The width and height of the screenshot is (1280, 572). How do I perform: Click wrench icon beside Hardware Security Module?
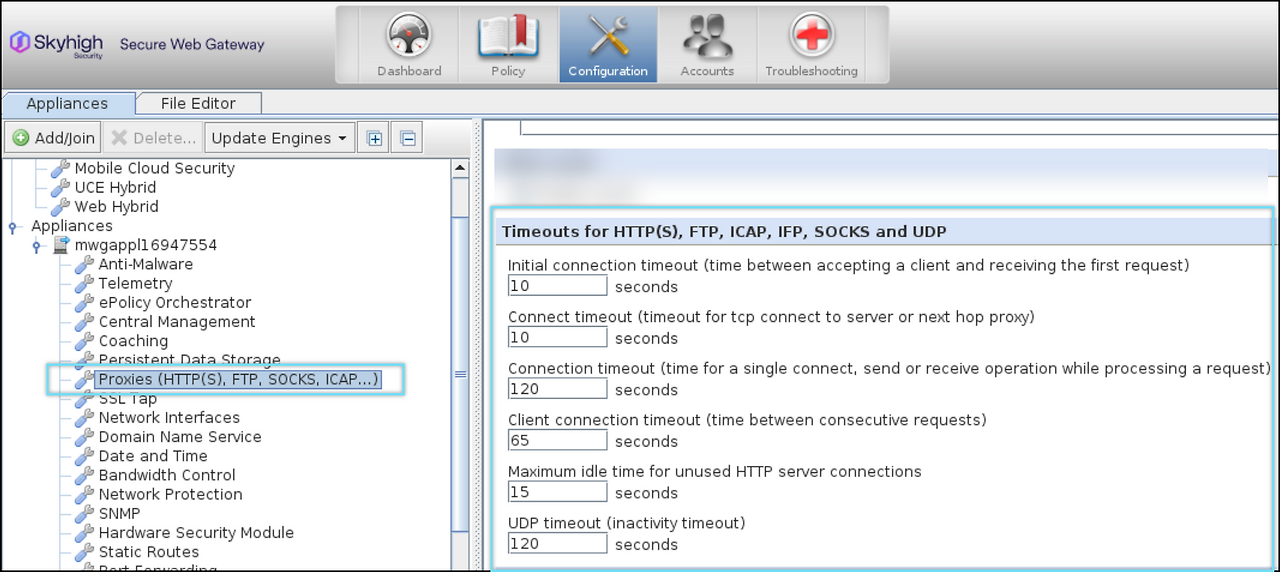click(84, 533)
